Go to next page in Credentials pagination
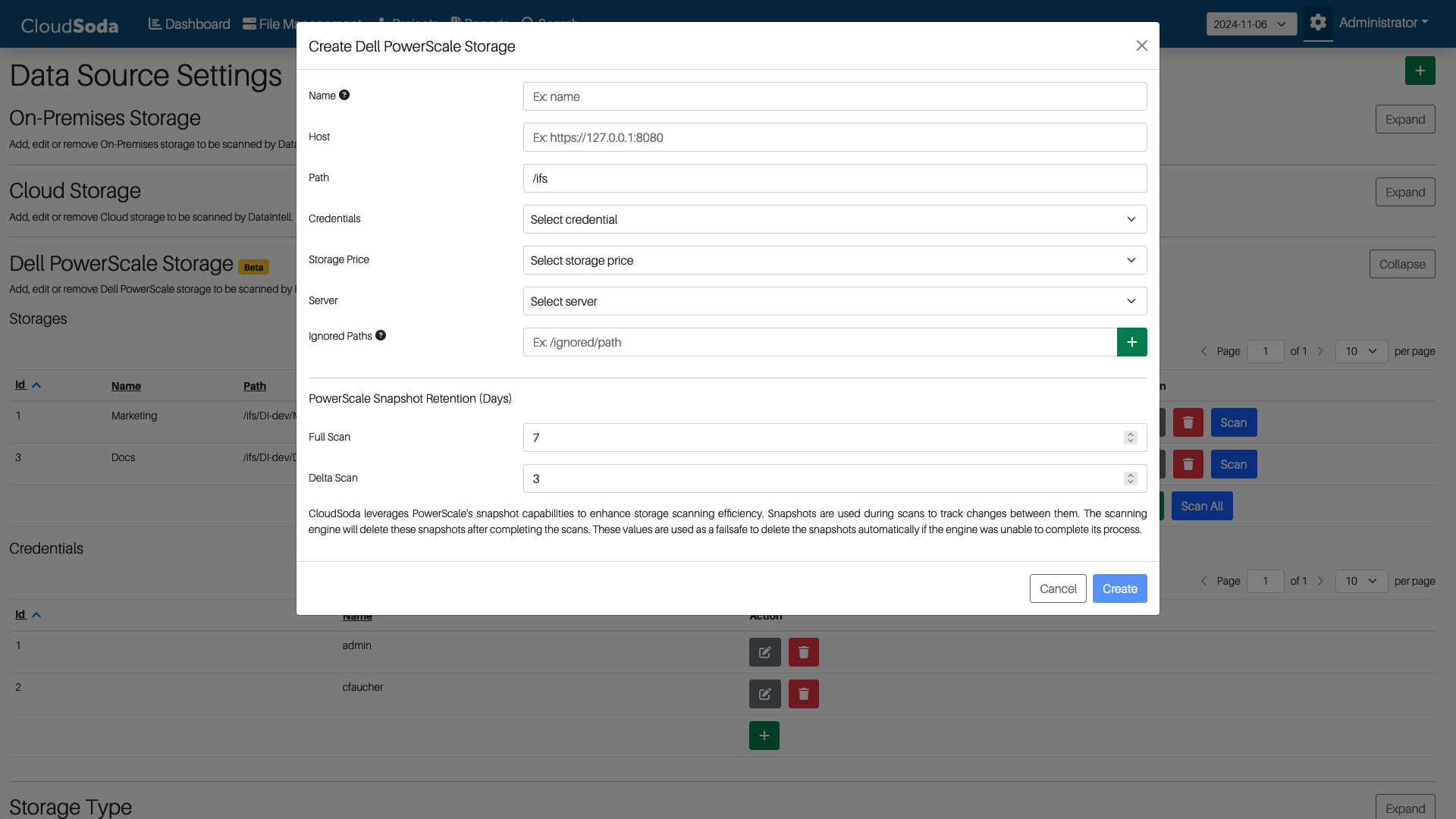Viewport: 1456px width, 819px height. [x=1320, y=581]
